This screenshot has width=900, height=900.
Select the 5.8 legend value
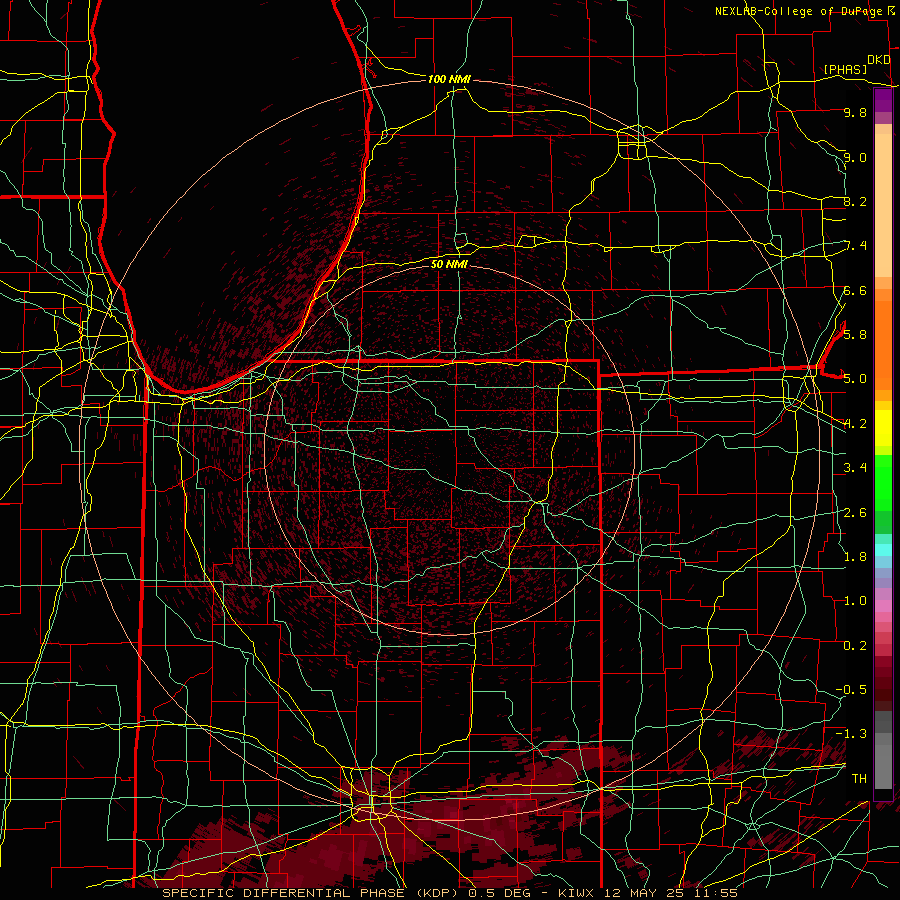point(855,334)
